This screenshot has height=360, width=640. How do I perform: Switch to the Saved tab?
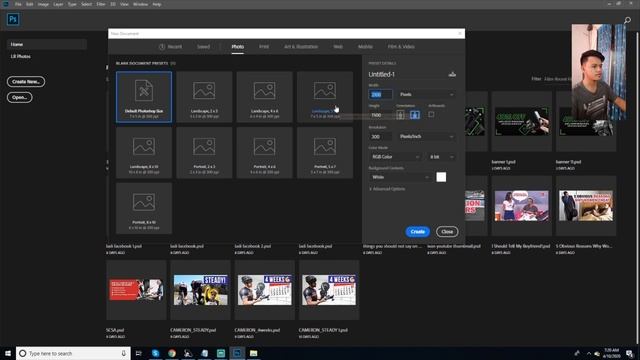[203, 47]
